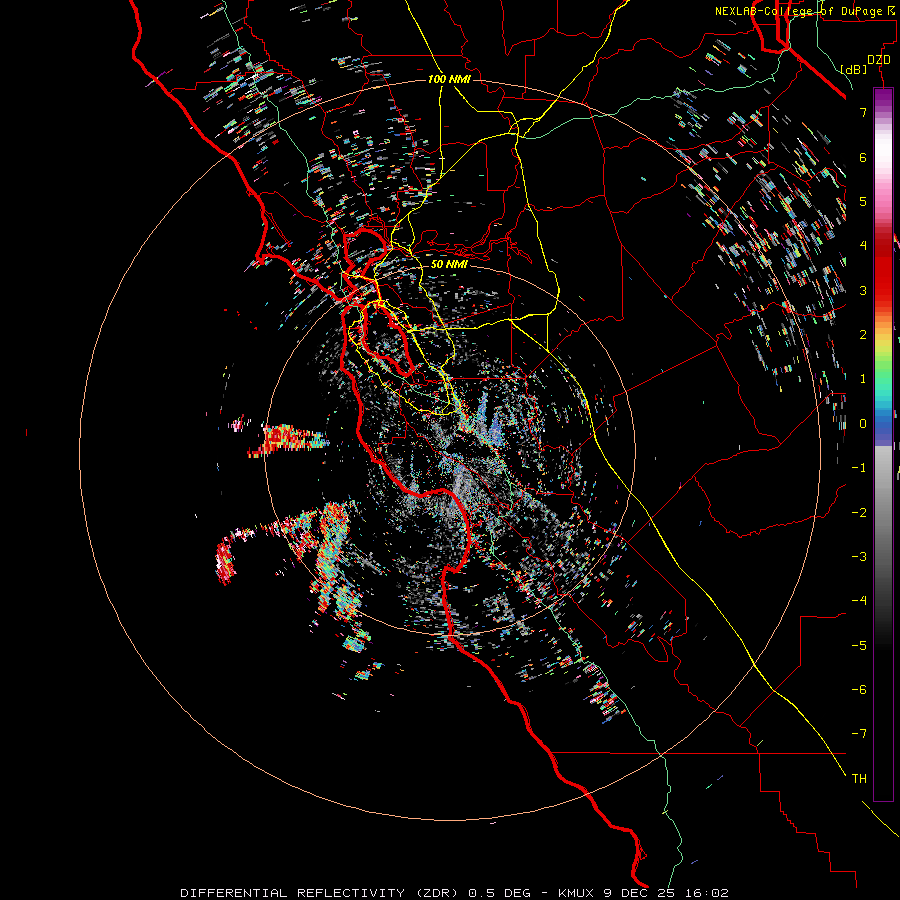The height and width of the screenshot is (900, 900).
Task: Click the ZDR color scale bar
Action: pyautogui.click(x=883, y=444)
